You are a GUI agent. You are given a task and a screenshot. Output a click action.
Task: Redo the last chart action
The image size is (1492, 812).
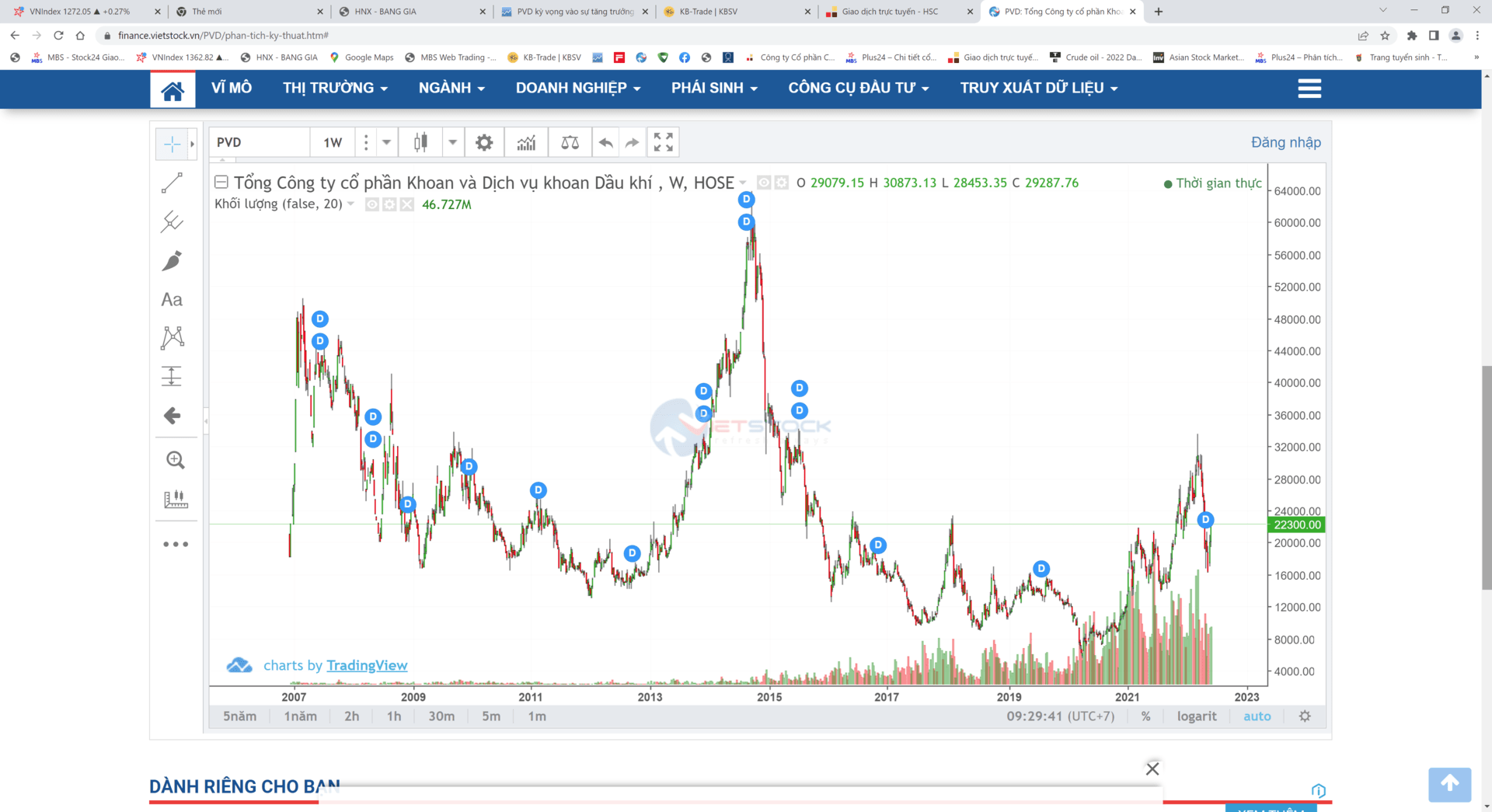632,143
